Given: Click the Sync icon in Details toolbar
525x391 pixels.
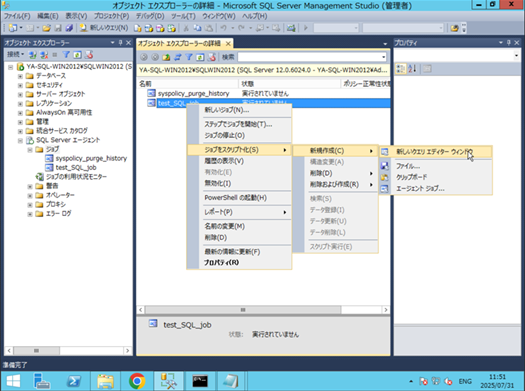Looking at the screenshot, I should click(177, 57).
